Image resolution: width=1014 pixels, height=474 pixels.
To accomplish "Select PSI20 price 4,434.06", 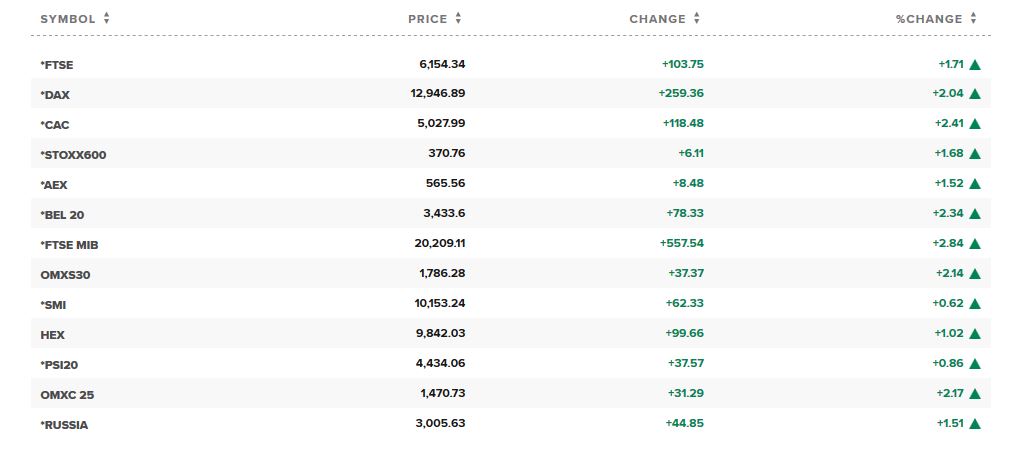I will 440,363.
